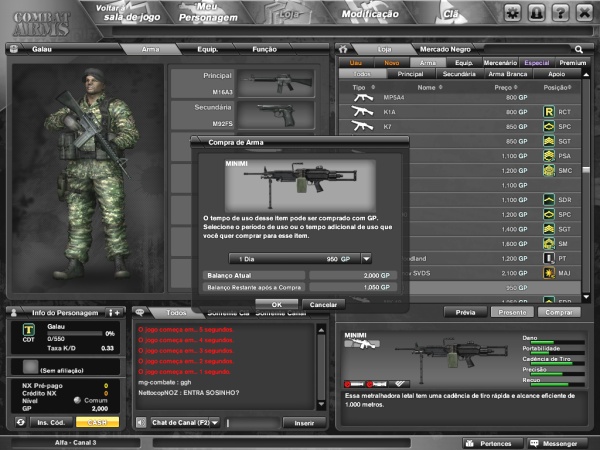Select the Mercenário shop category tab
This screenshot has height=450, width=600.
pos(500,62)
